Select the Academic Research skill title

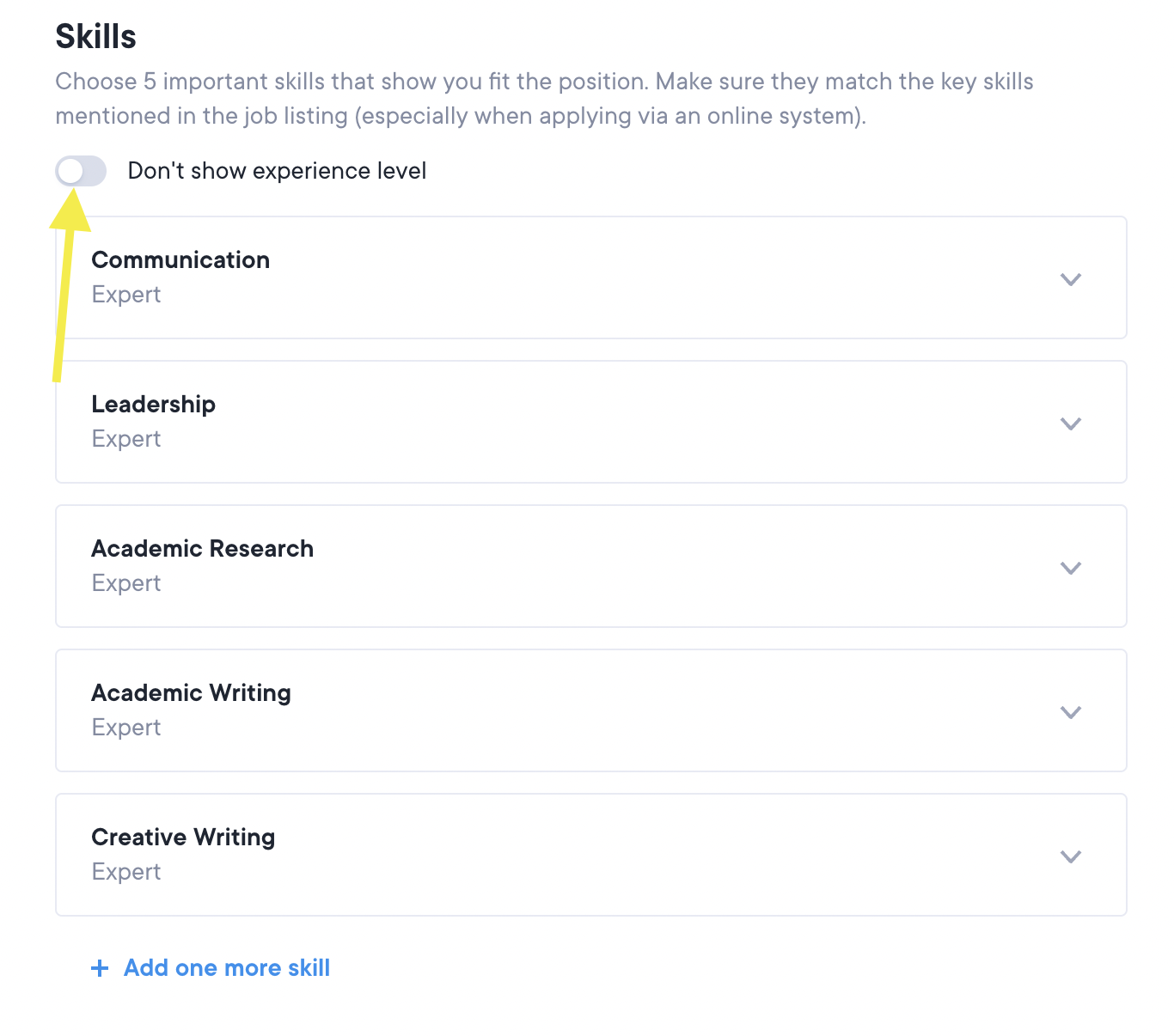coord(202,549)
